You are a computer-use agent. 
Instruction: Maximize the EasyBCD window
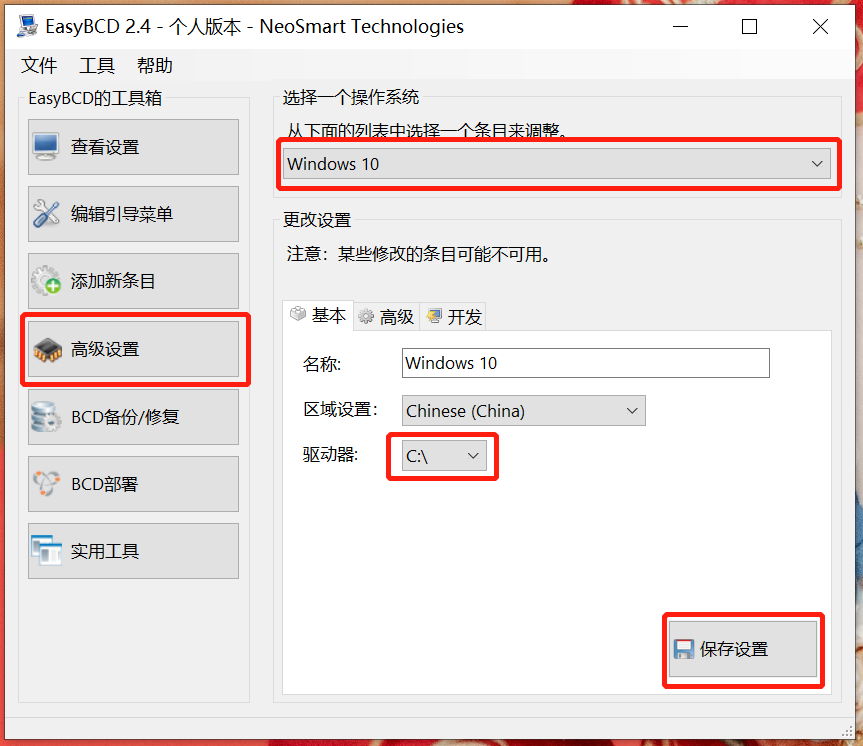coord(749,26)
